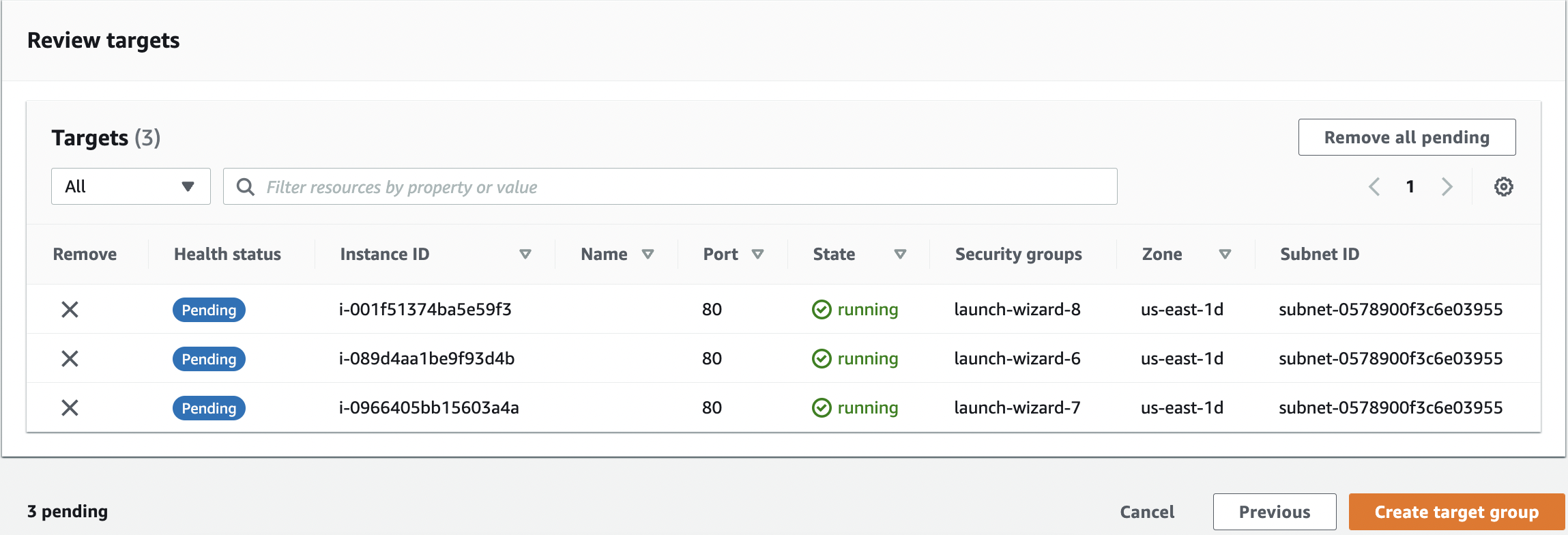Open the All filter dropdown
Screen dimensions: 1568x535
[130, 187]
